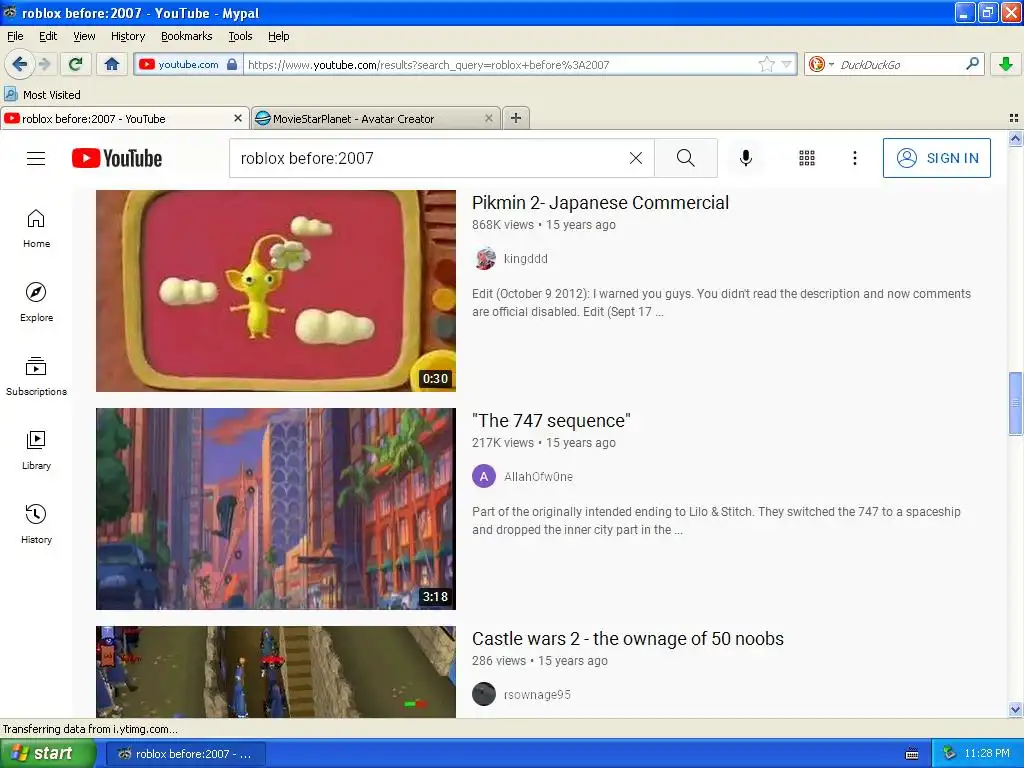
Task: Open the Castle wars 2 video thumbnail
Action: (276, 672)
